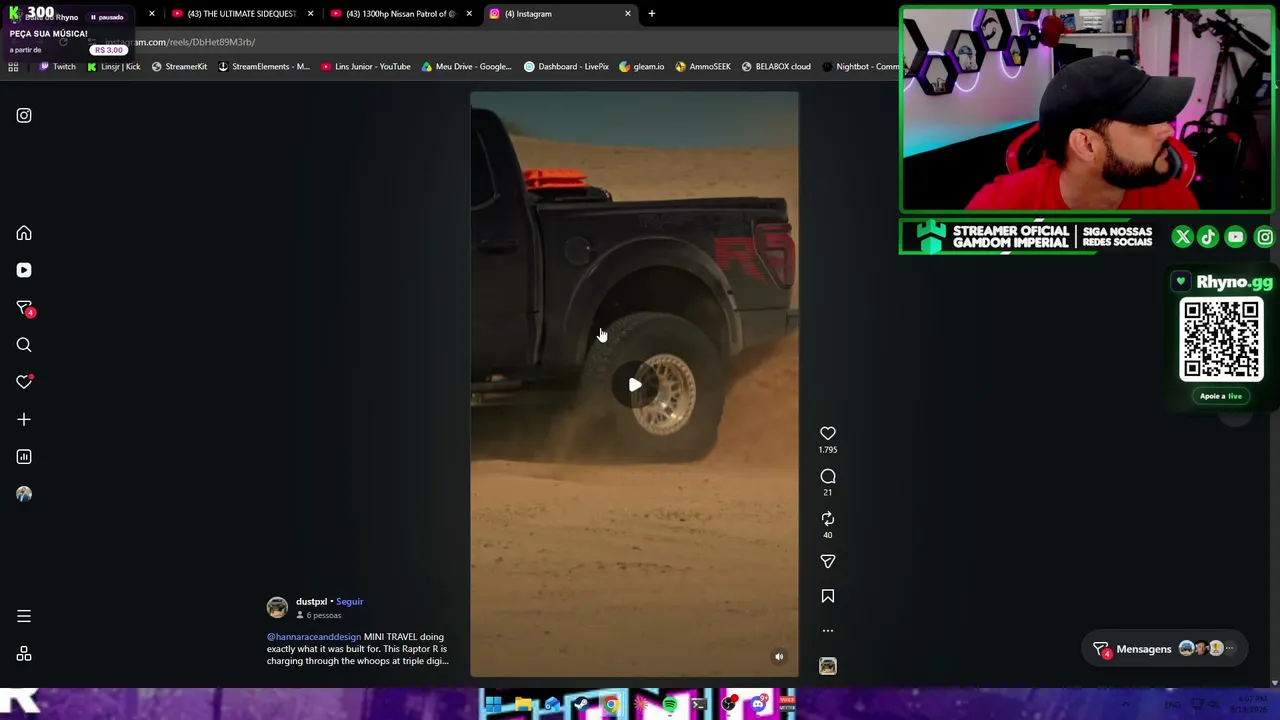Close the Instagram browser tab

click(628, 14)
